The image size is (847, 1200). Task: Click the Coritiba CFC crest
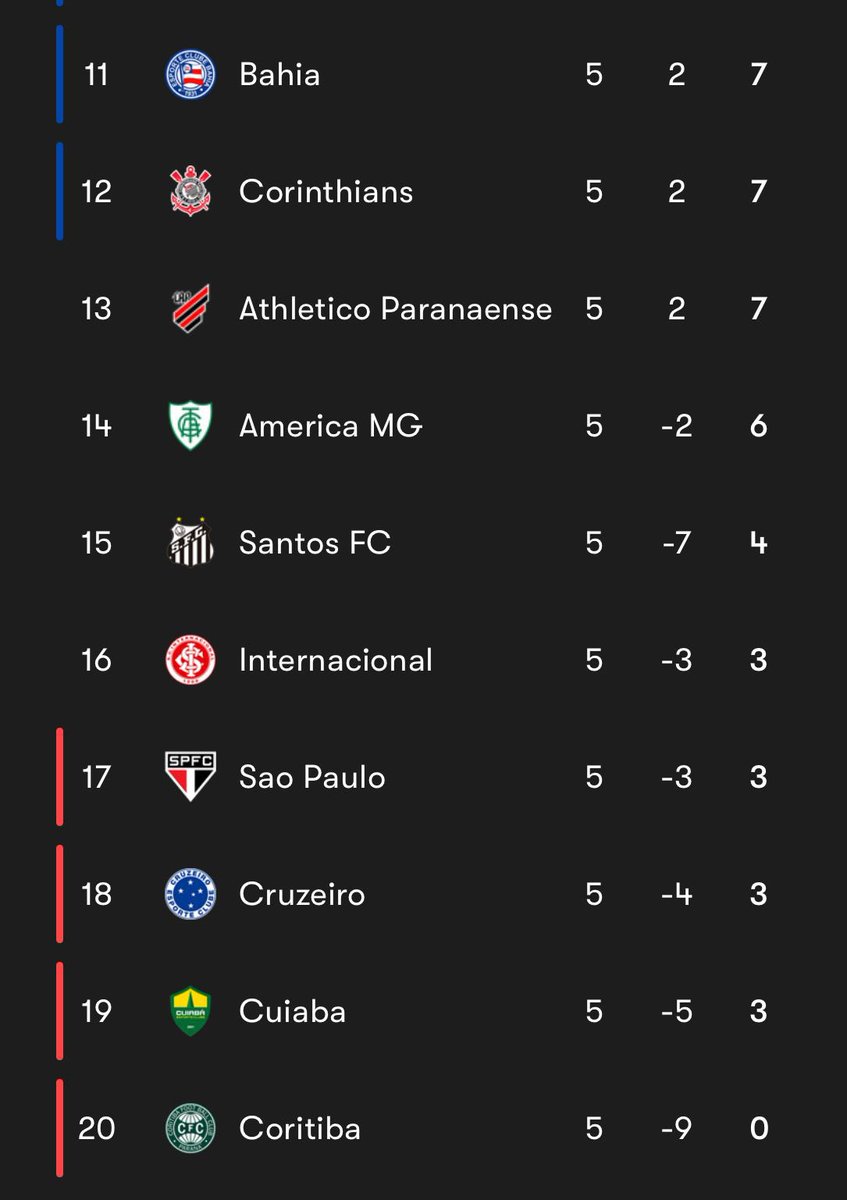pyautogui.click(x=190, y=1128)
